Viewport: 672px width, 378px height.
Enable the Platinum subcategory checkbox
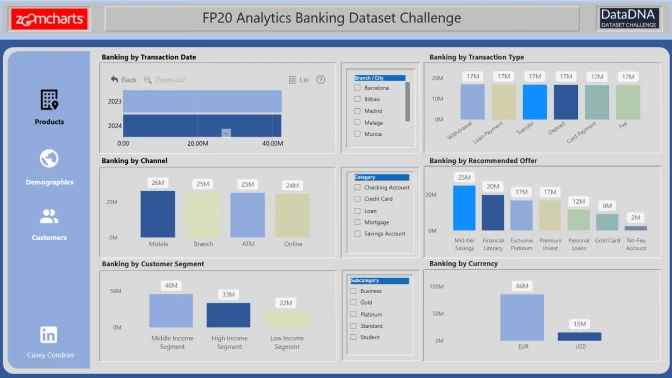pyautogui.click(x=354, y=314)
